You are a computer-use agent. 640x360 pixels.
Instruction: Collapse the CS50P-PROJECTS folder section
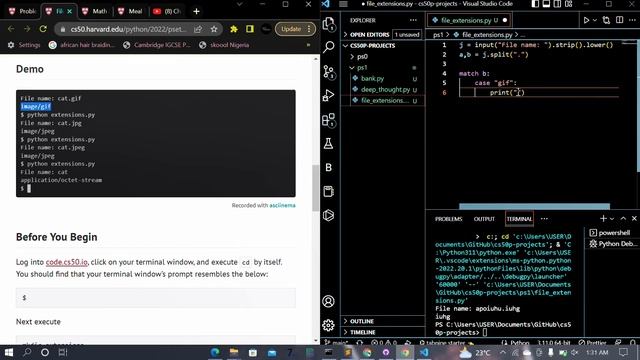(382, 46)
